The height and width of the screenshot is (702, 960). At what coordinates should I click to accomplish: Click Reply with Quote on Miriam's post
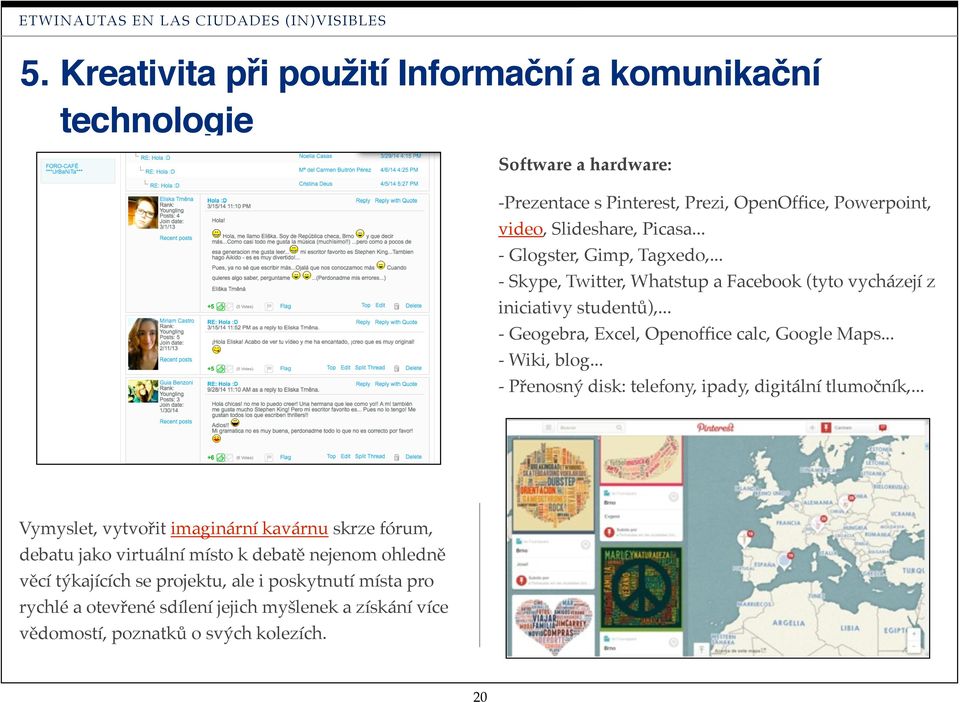click(x=396, y=322)
